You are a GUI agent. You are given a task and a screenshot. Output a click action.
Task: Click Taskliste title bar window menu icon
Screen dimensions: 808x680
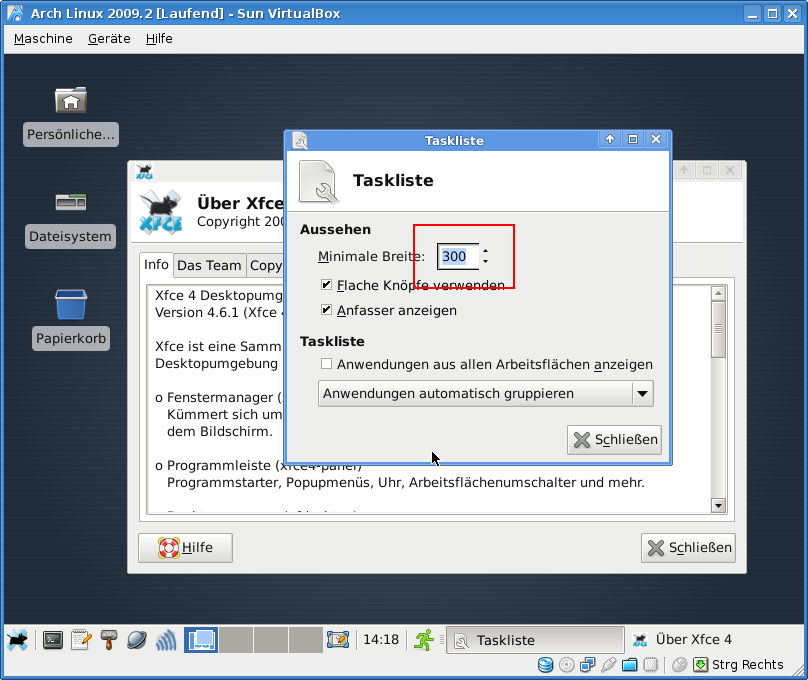tap(300, 140)
